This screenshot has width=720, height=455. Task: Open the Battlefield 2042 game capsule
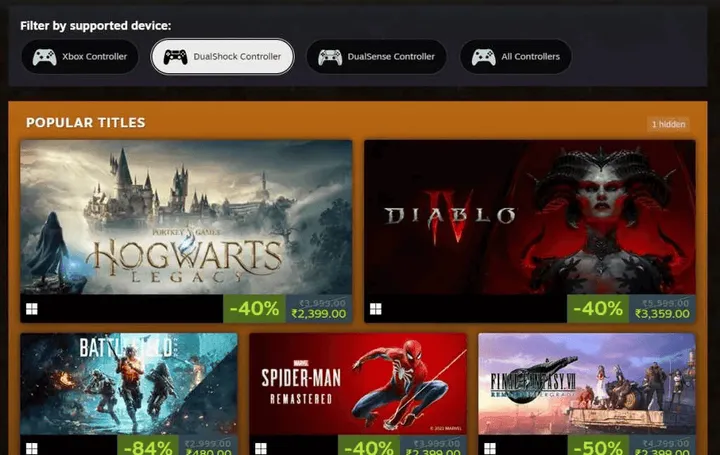129,384
